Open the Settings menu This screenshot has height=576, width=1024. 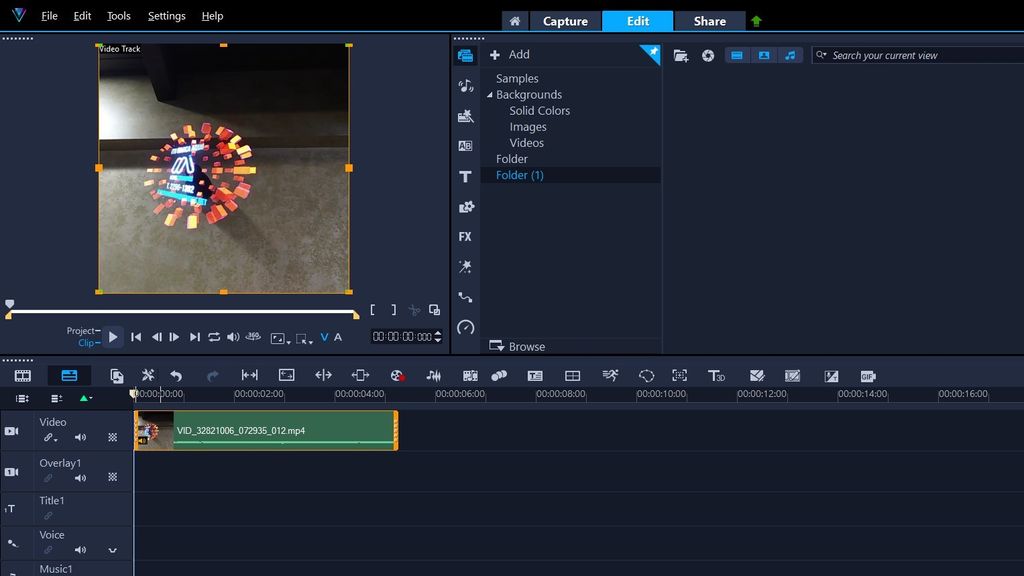(x=166, y=16)
